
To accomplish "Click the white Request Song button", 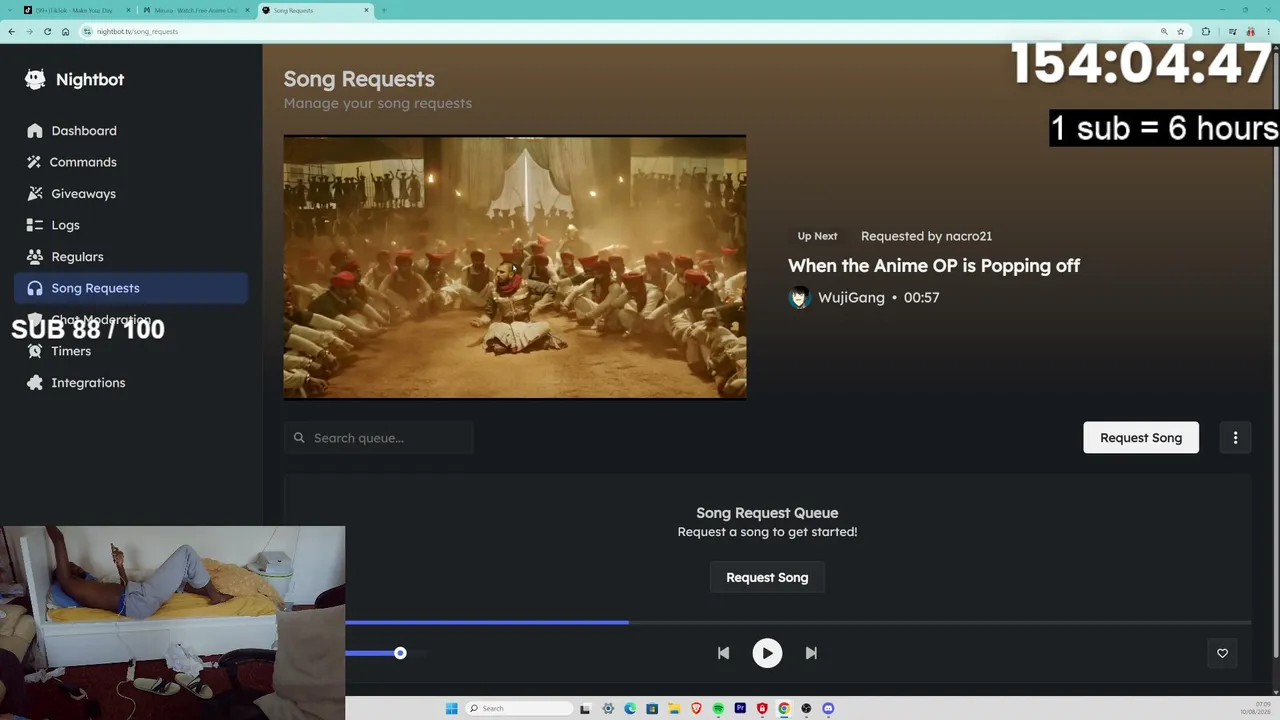I will (x=1141, y=438).
